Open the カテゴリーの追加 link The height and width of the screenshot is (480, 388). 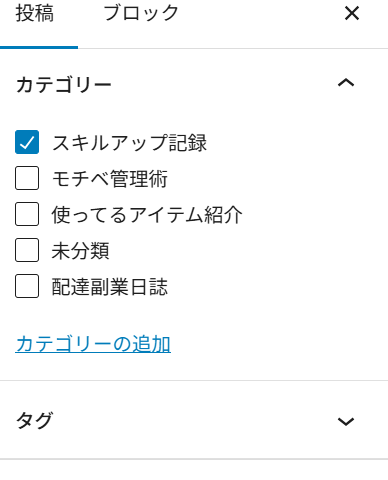(93, 344)
